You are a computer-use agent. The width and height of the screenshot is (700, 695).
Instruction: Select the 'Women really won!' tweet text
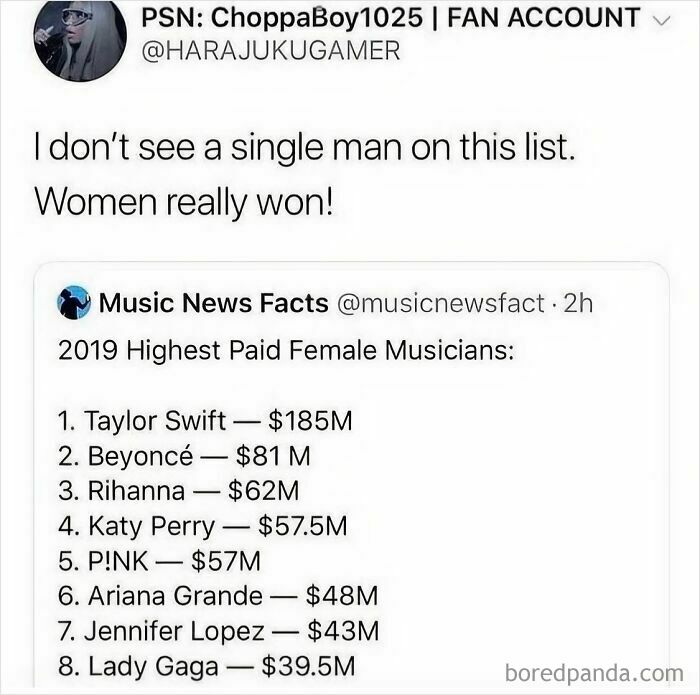click(x=184, y=203)
